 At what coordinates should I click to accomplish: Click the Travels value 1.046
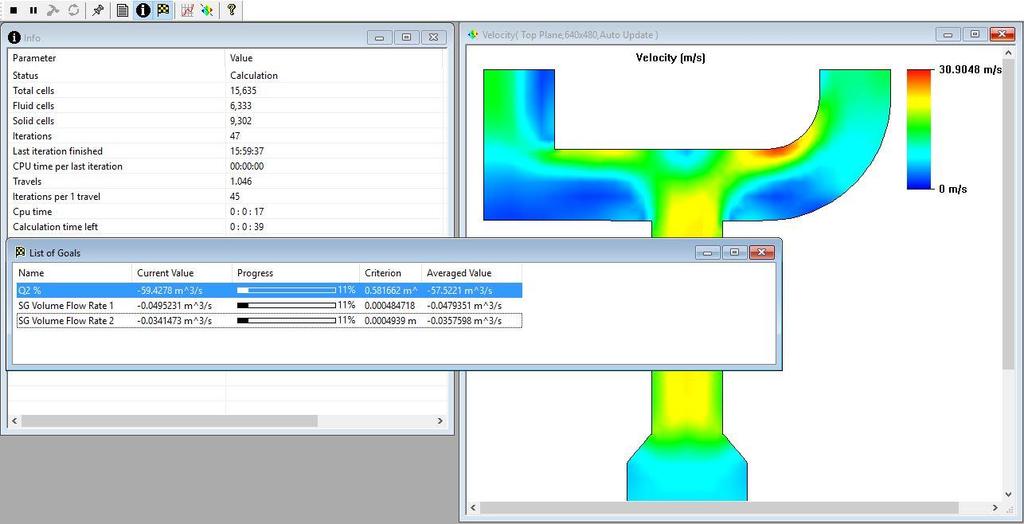241,182
